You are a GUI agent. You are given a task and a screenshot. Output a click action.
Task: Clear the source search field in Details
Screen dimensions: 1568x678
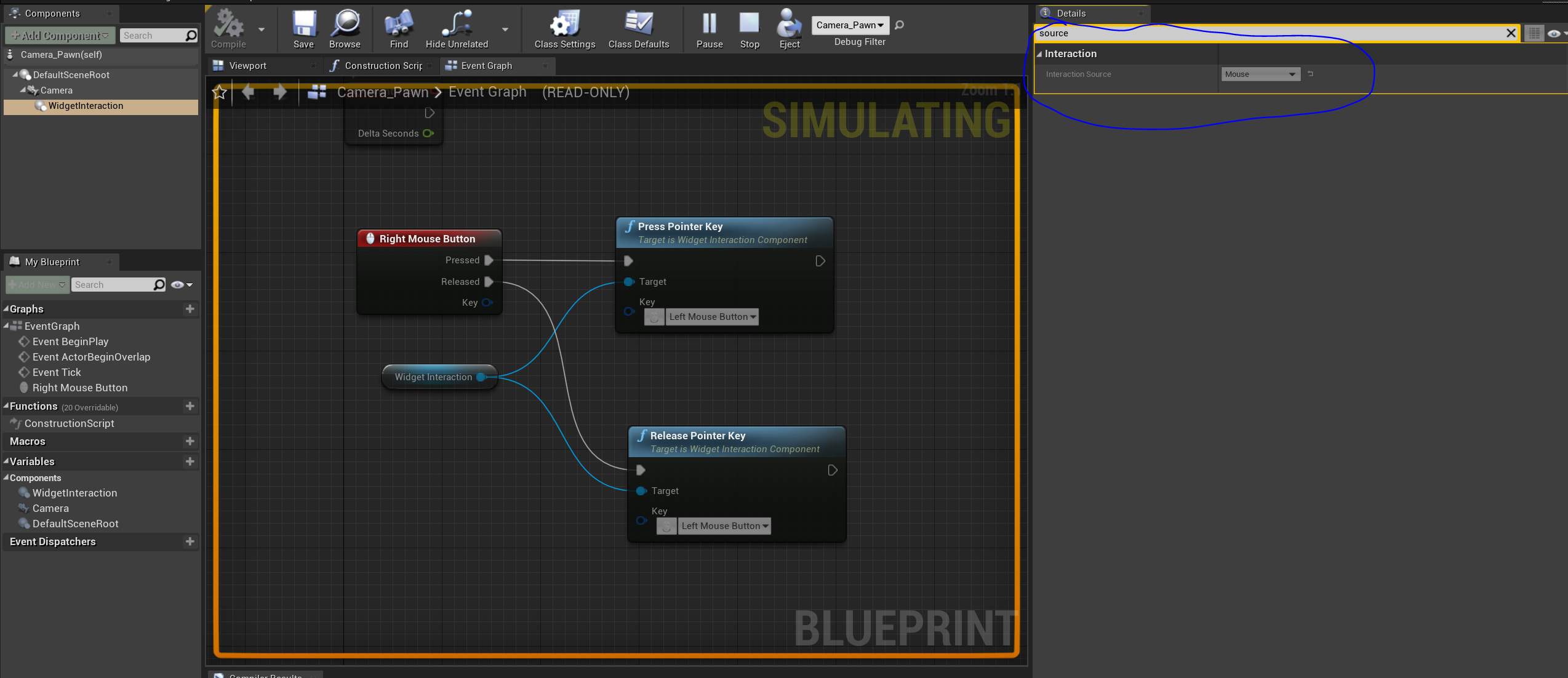click(x=1511, y=33)
